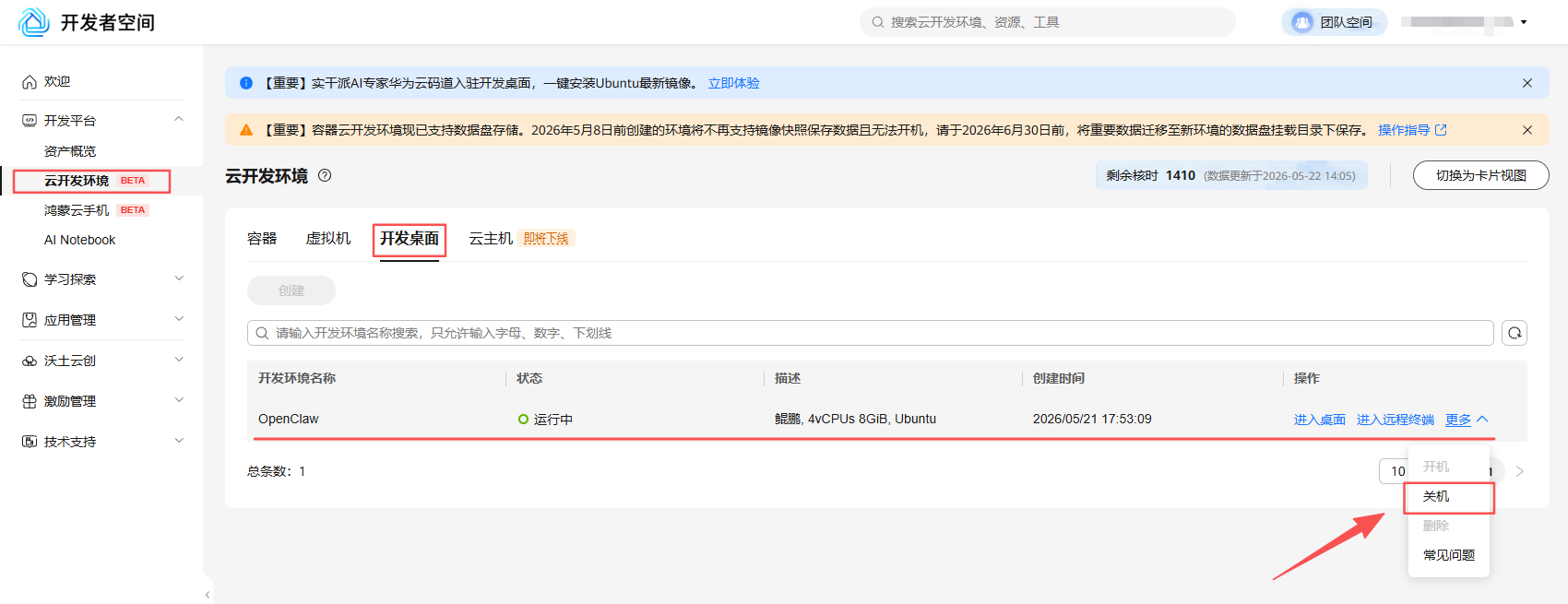
Task: Click the 应用管理 sidebar icon
Action: pyautogui.click(x=30, y=320)
